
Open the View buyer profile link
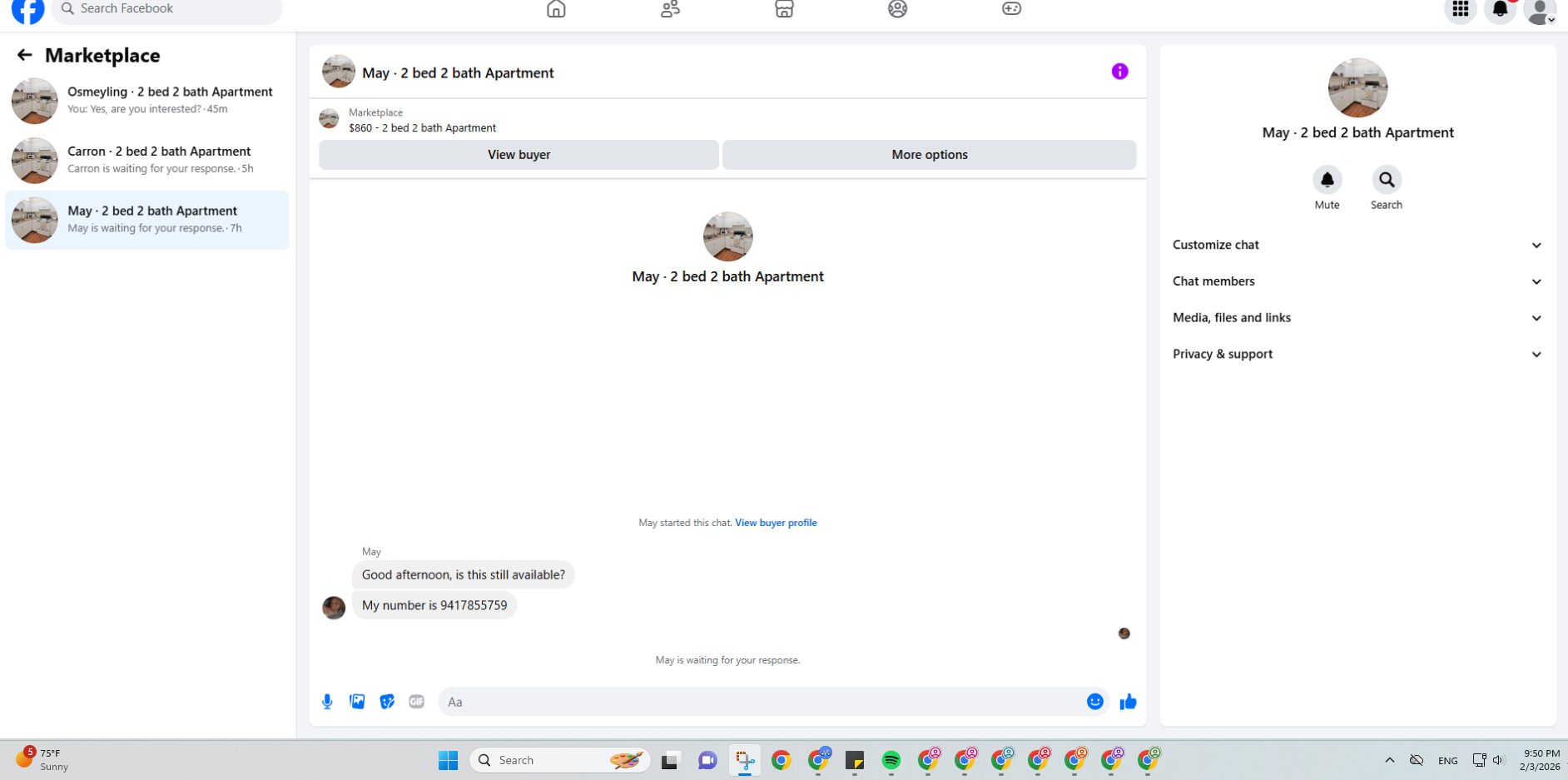[776, 523]
